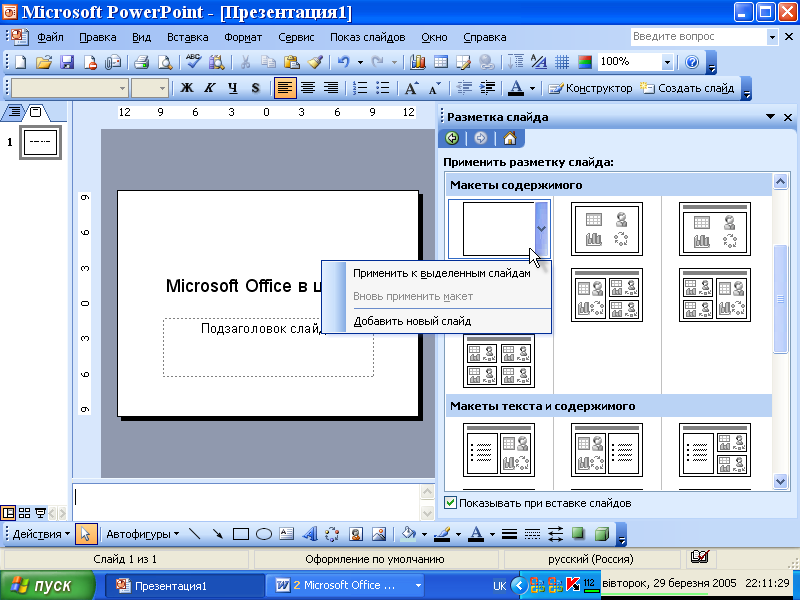Save the presentation with the floppy icon

click(x=67, y=62)
